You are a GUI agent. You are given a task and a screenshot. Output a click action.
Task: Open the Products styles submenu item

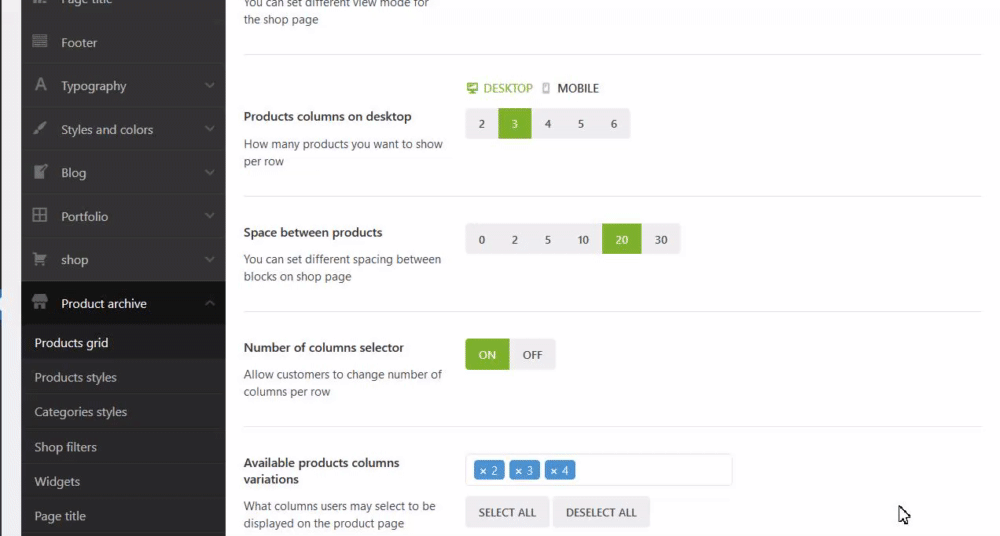coord(76,377)
